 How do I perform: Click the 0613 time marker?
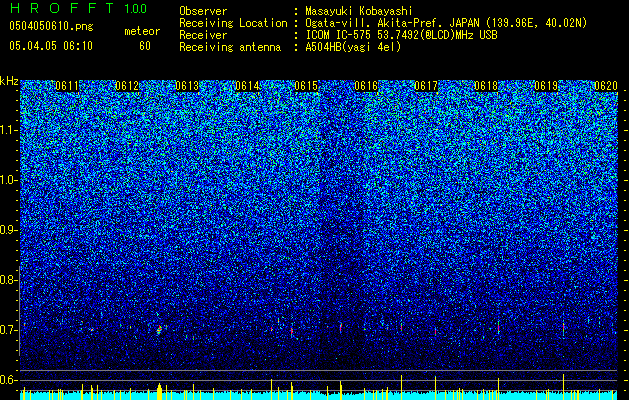click(x=187, y=86)
